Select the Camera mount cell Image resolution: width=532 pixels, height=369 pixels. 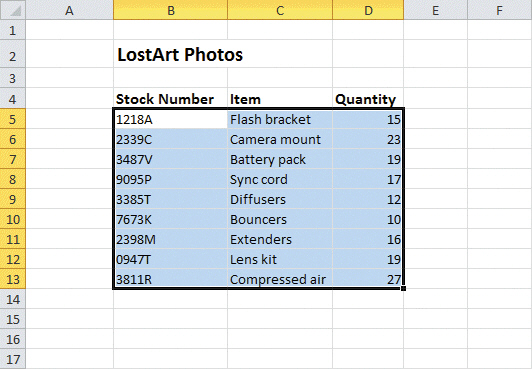click(280, 139)
